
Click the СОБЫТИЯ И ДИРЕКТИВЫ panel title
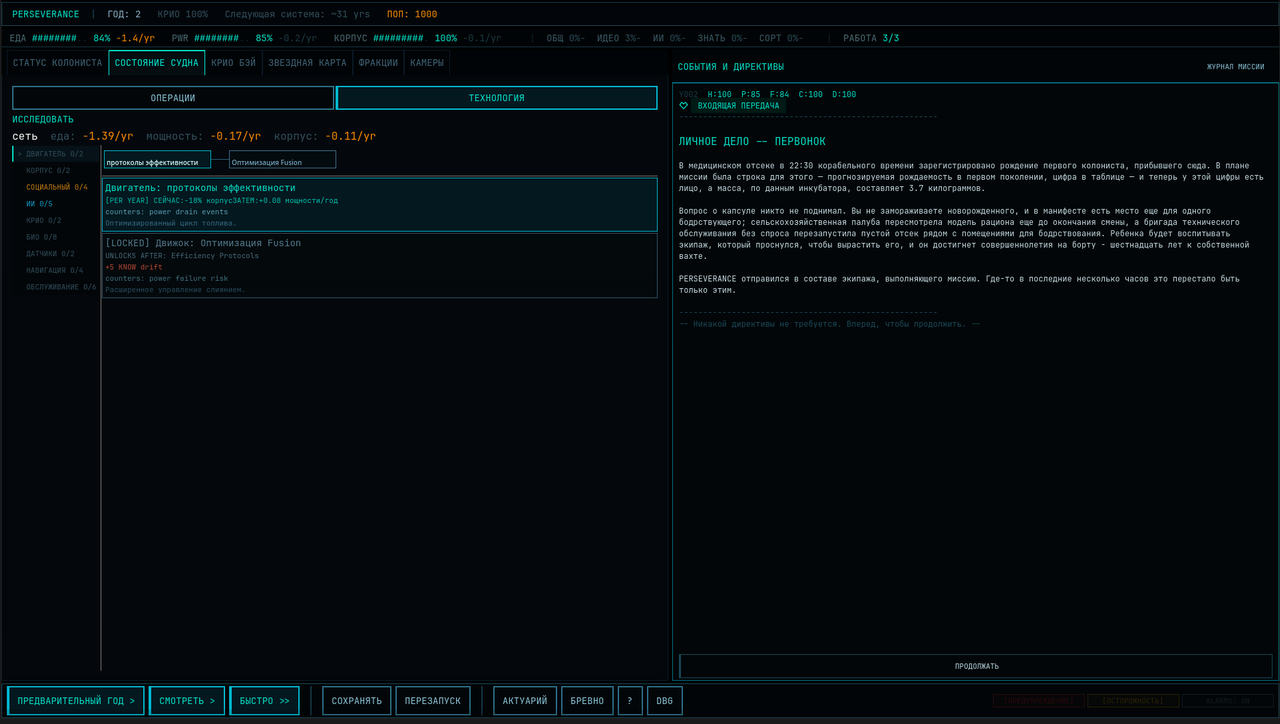click(731, 67)
